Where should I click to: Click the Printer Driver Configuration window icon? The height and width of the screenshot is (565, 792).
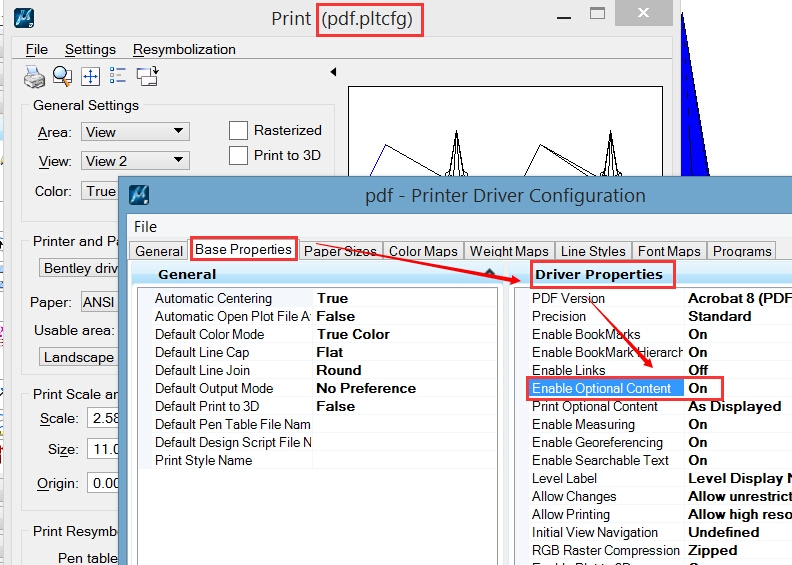140,195
